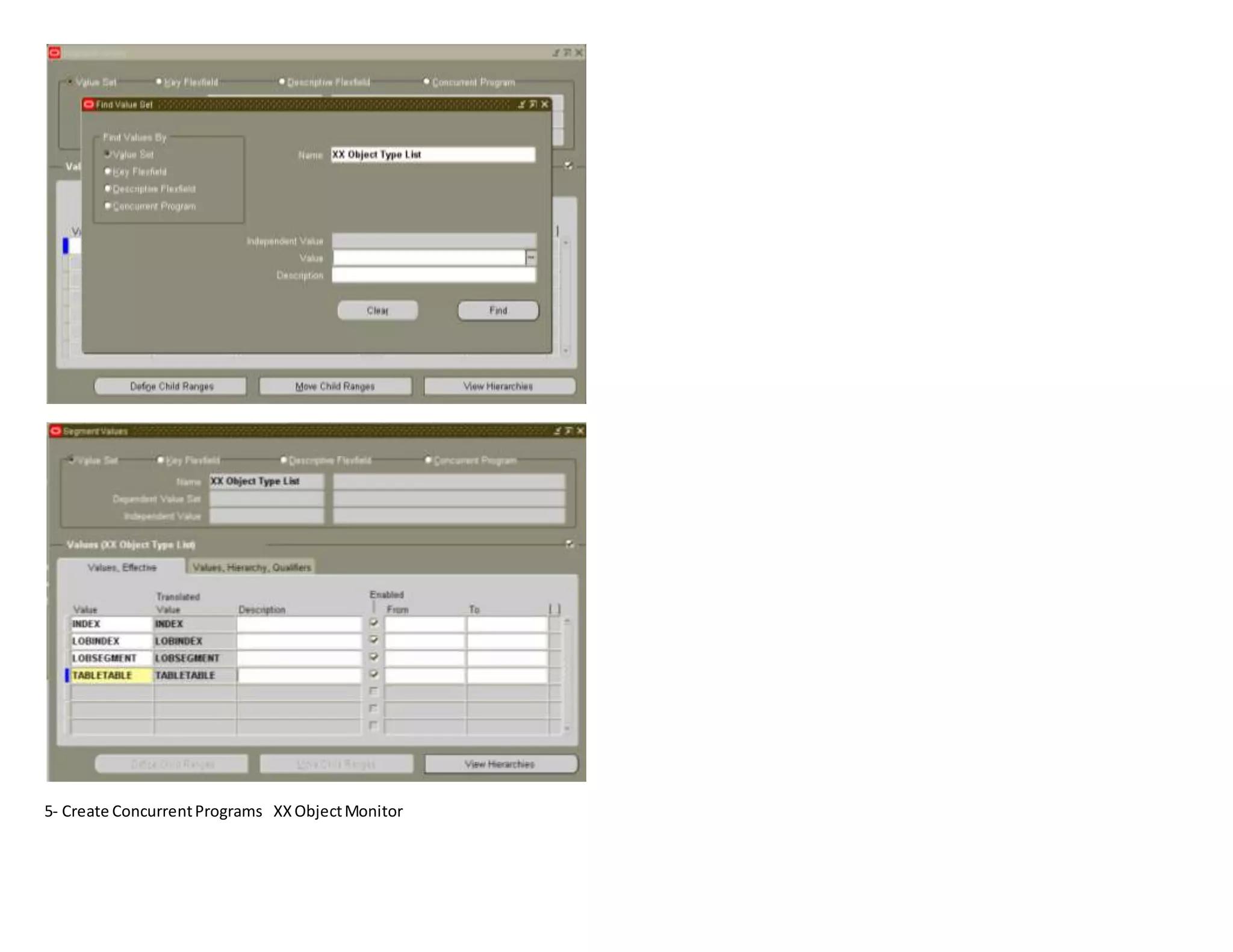Close the Segment Values window

[580, 431]
